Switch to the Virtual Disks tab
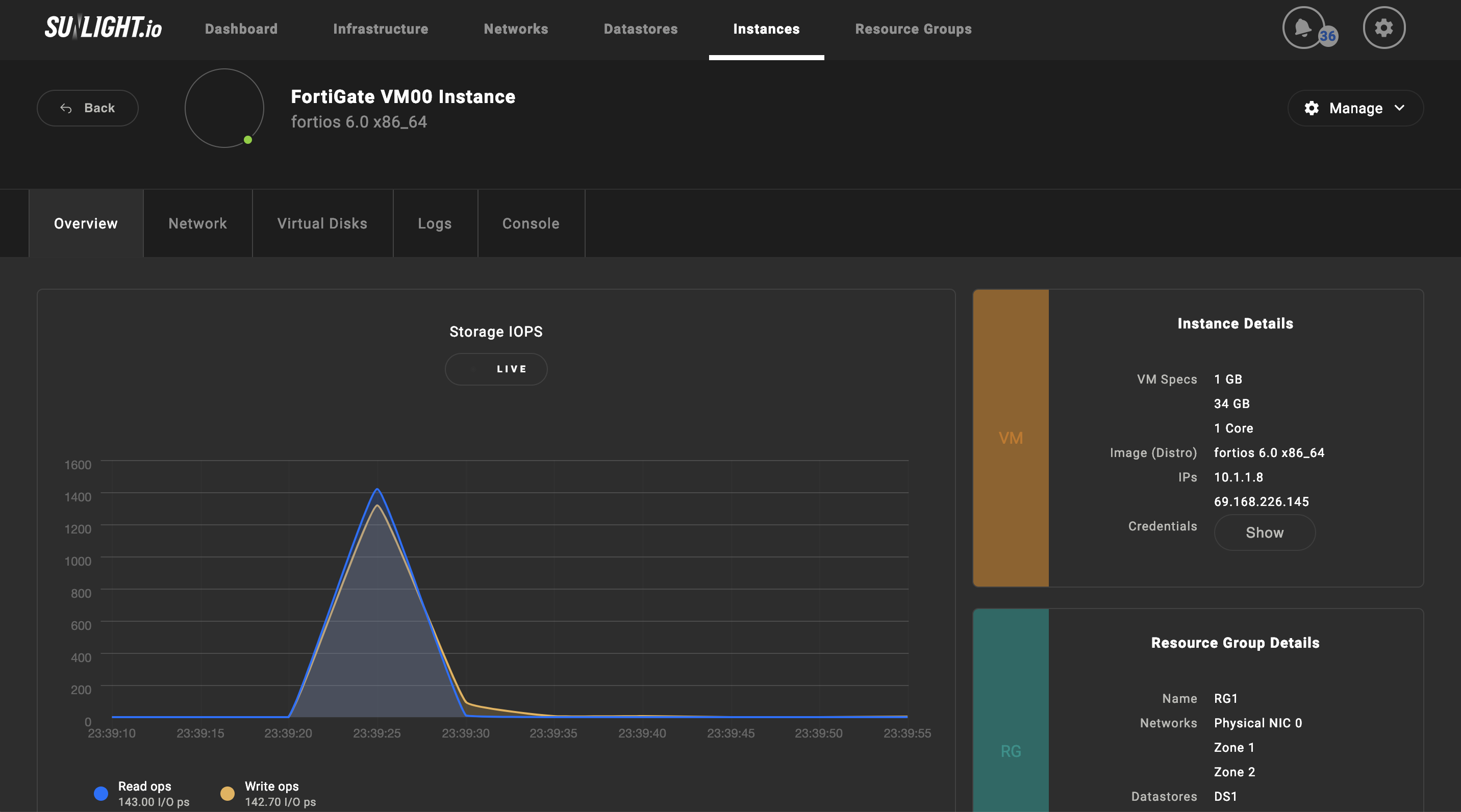The width and height of the screenshot is (1461, 812). (322, 223)
